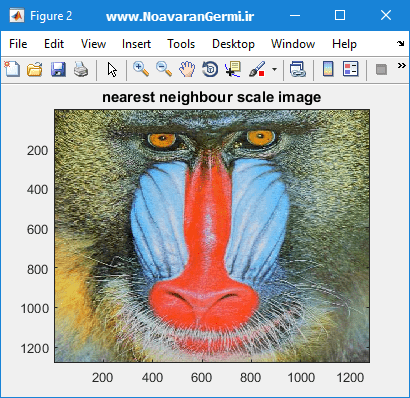Open the Window menu

coord(293,44)
